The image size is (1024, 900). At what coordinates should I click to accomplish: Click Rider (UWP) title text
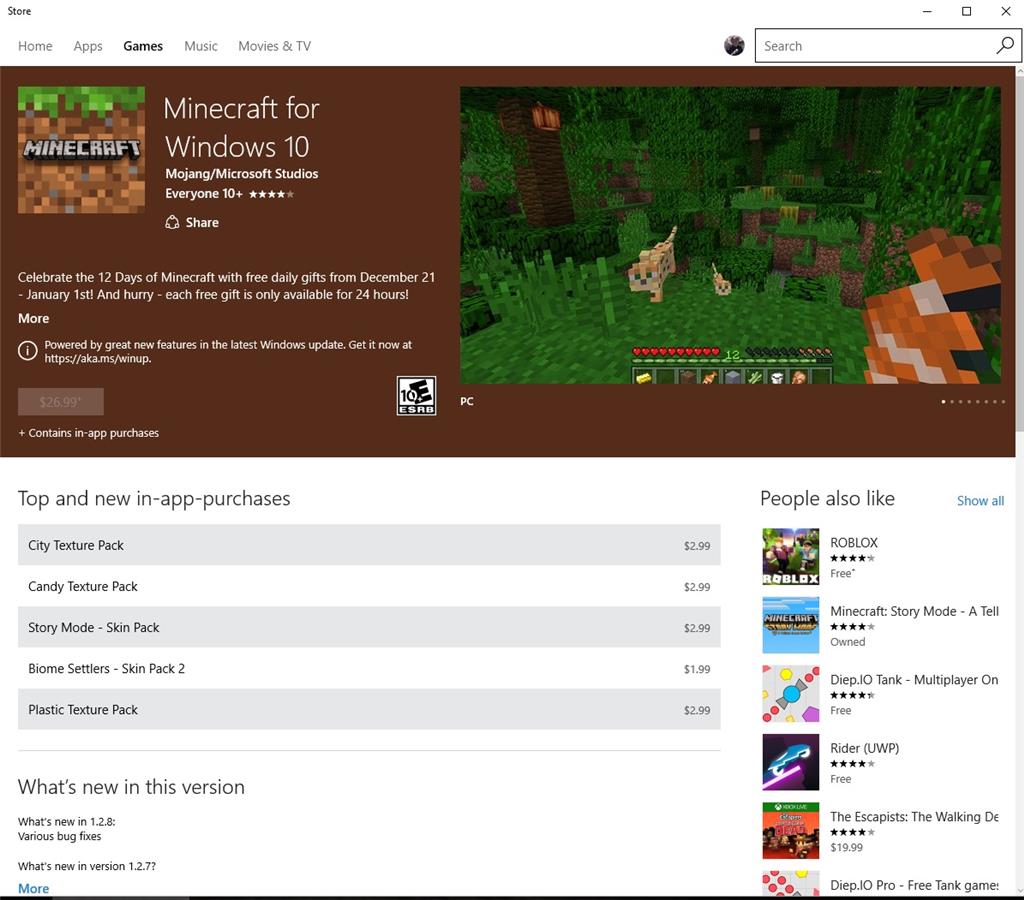click(865, 748)
